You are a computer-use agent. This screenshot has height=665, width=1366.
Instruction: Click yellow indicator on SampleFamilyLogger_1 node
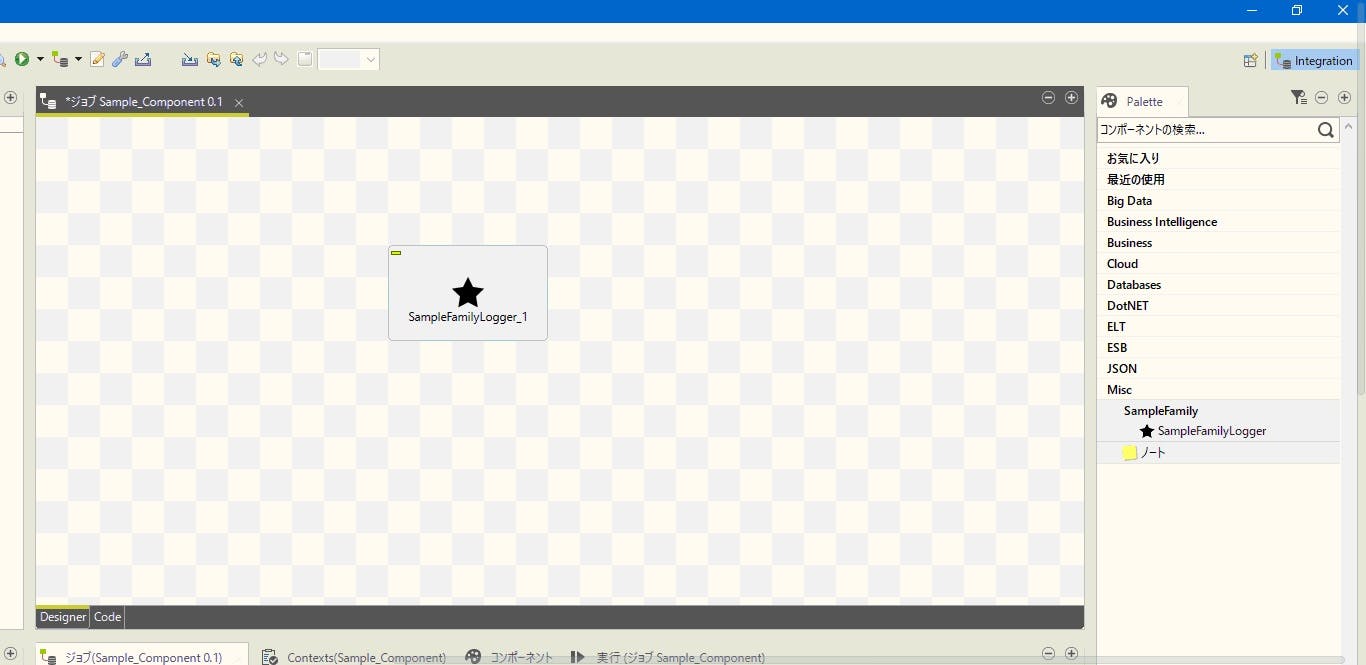click(x=396, y=253)
